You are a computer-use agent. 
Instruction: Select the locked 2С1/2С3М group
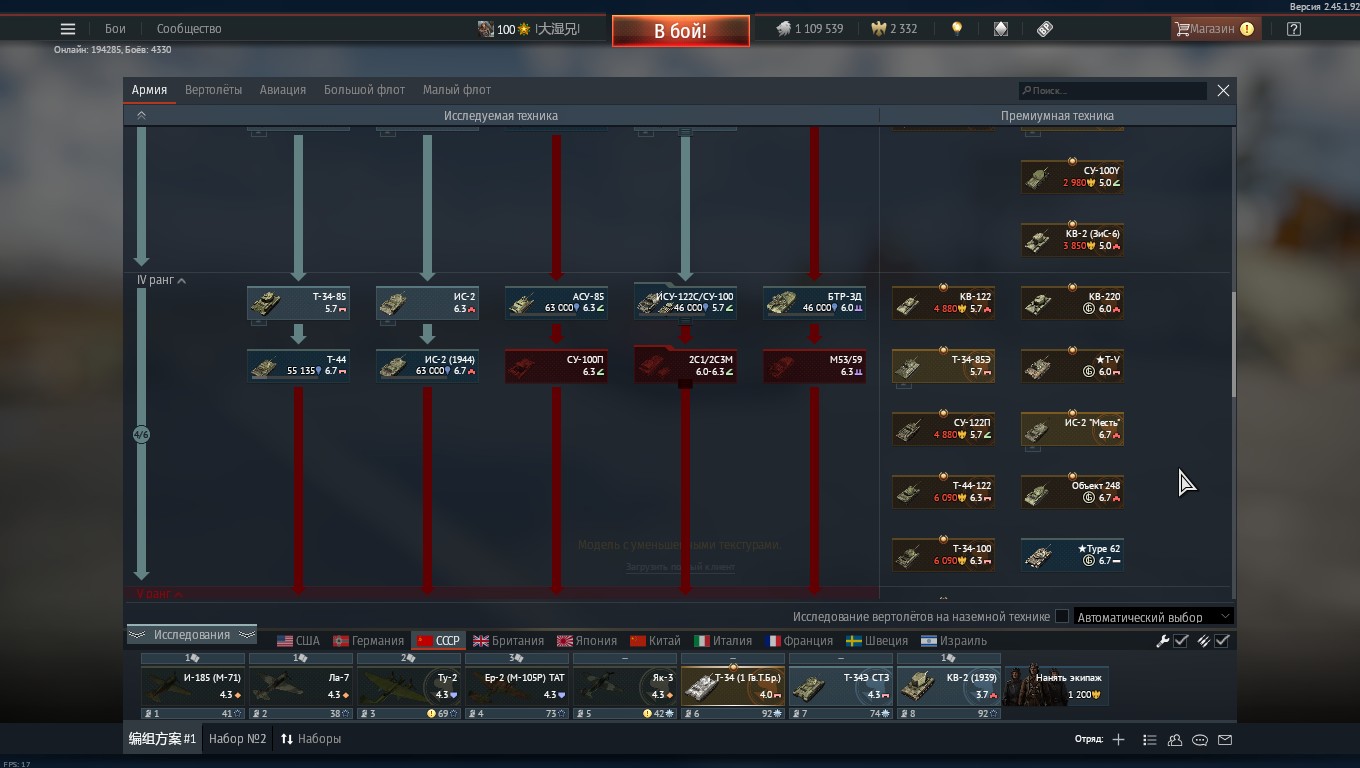(685, 365)
